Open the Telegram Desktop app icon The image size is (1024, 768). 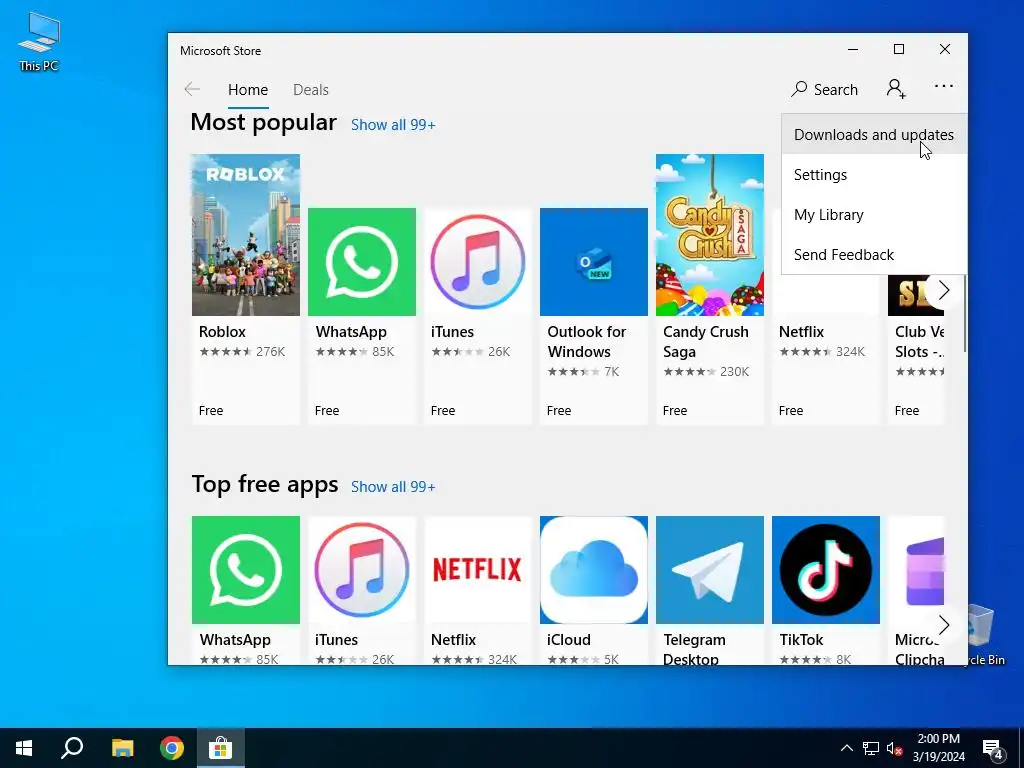[x=710, y=570]
